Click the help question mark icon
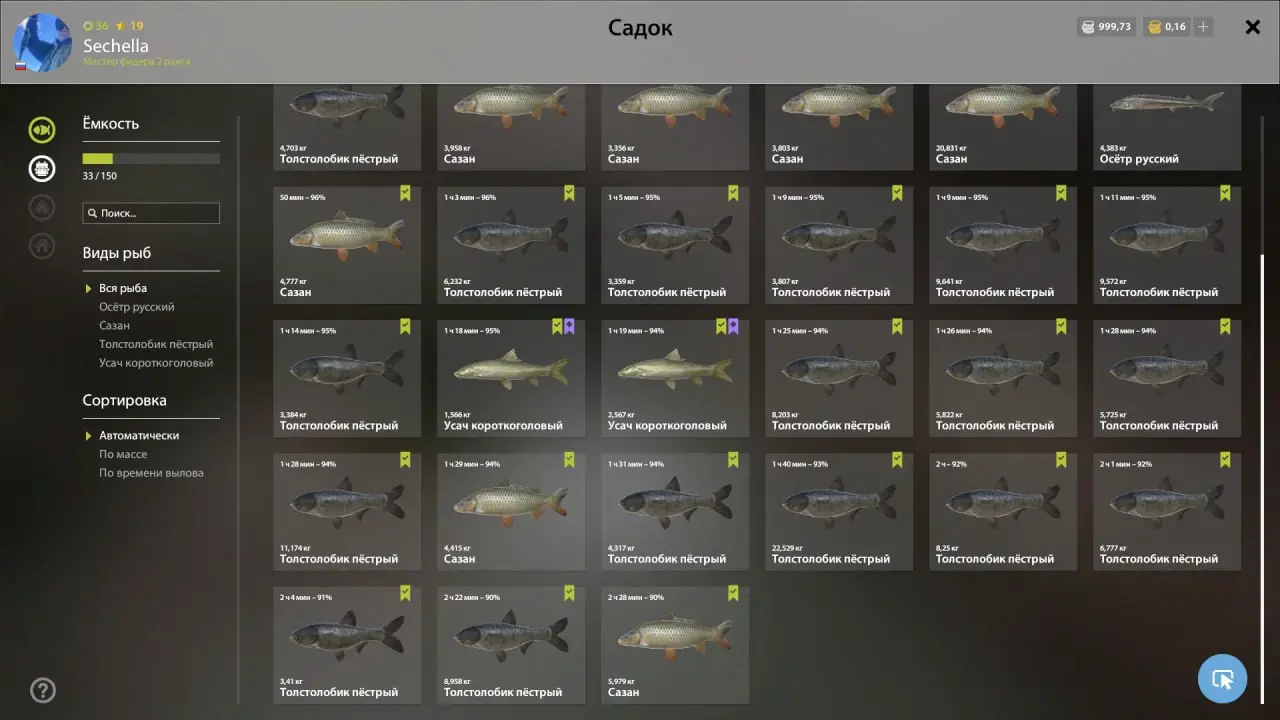This screenshot has width=1280, height=720. [x=43, y=690]
